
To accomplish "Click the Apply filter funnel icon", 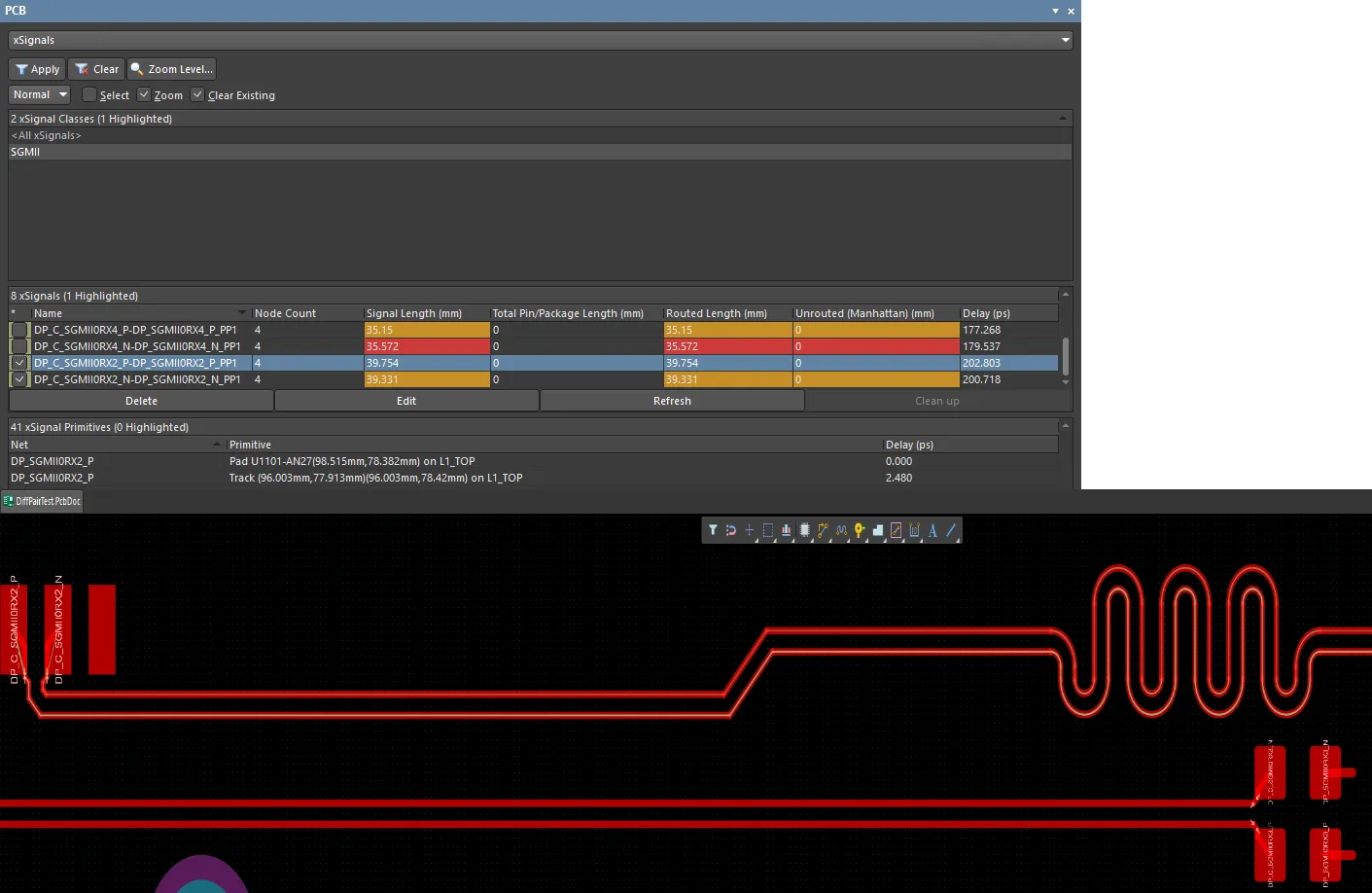I will click(x=21, y=69).
